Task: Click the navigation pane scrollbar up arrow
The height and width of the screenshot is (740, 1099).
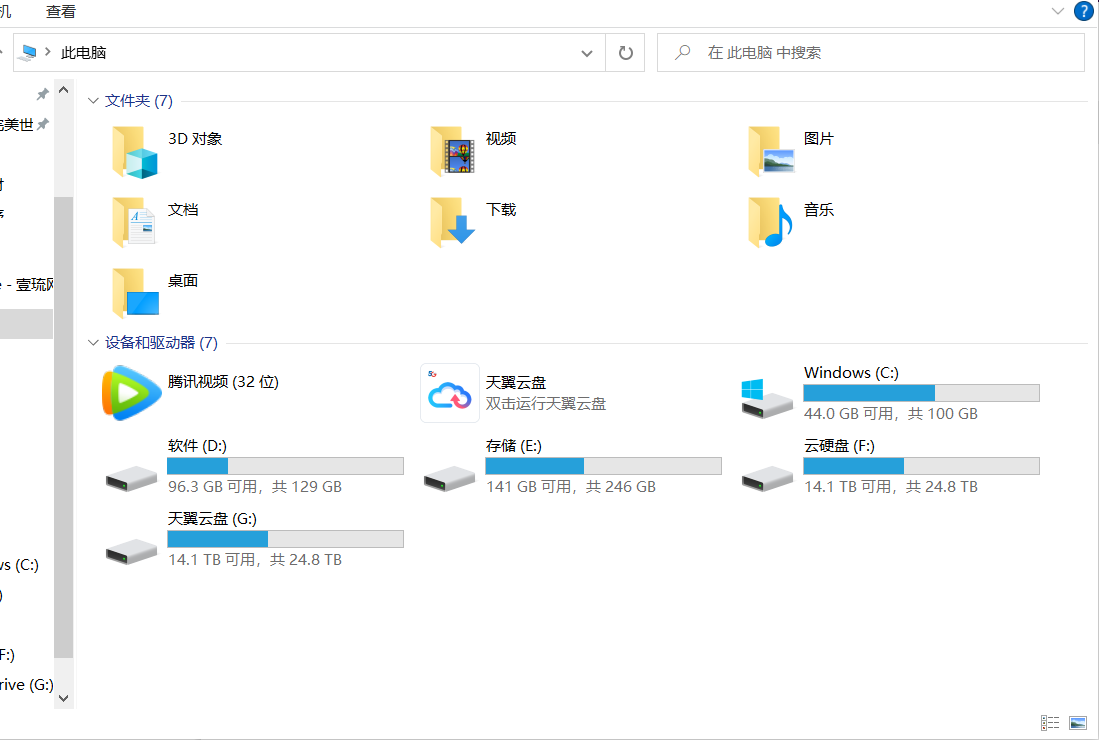Action: [x=64, y=90]
